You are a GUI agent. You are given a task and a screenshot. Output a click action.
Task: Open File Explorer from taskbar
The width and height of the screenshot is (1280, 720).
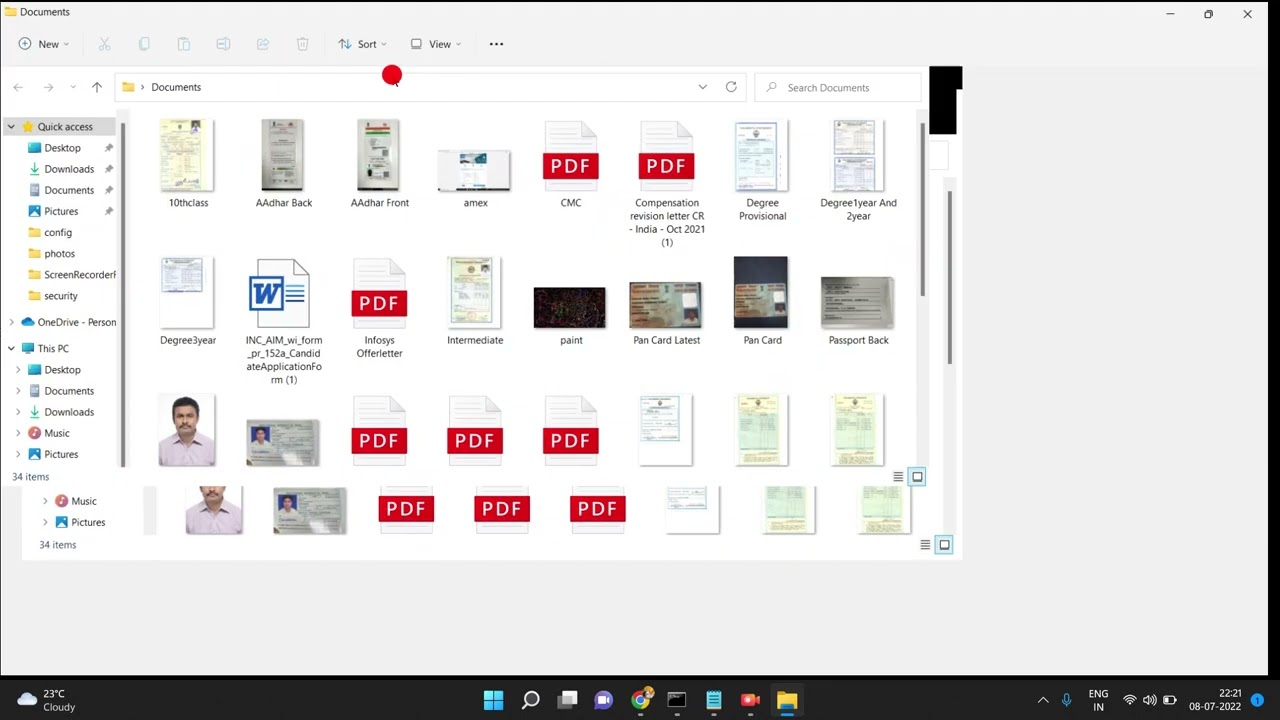(x=787, y=700)
